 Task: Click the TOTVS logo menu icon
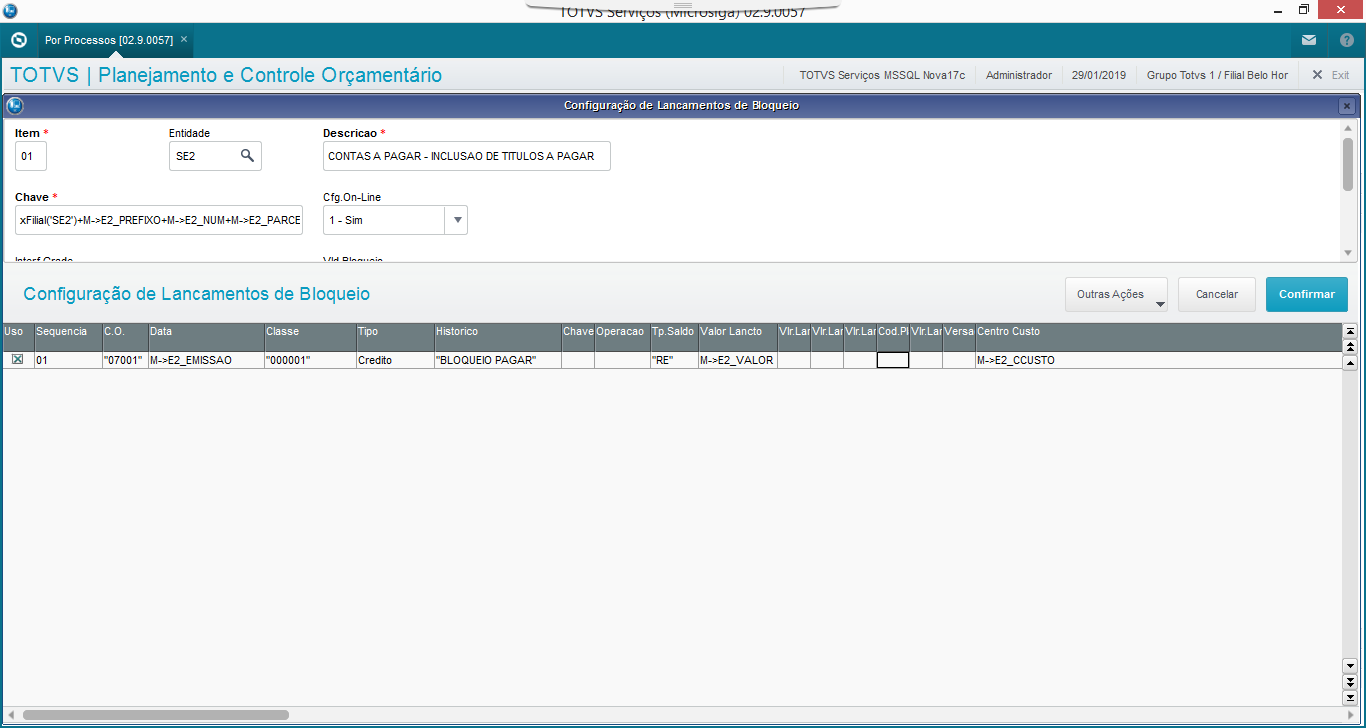18,40
